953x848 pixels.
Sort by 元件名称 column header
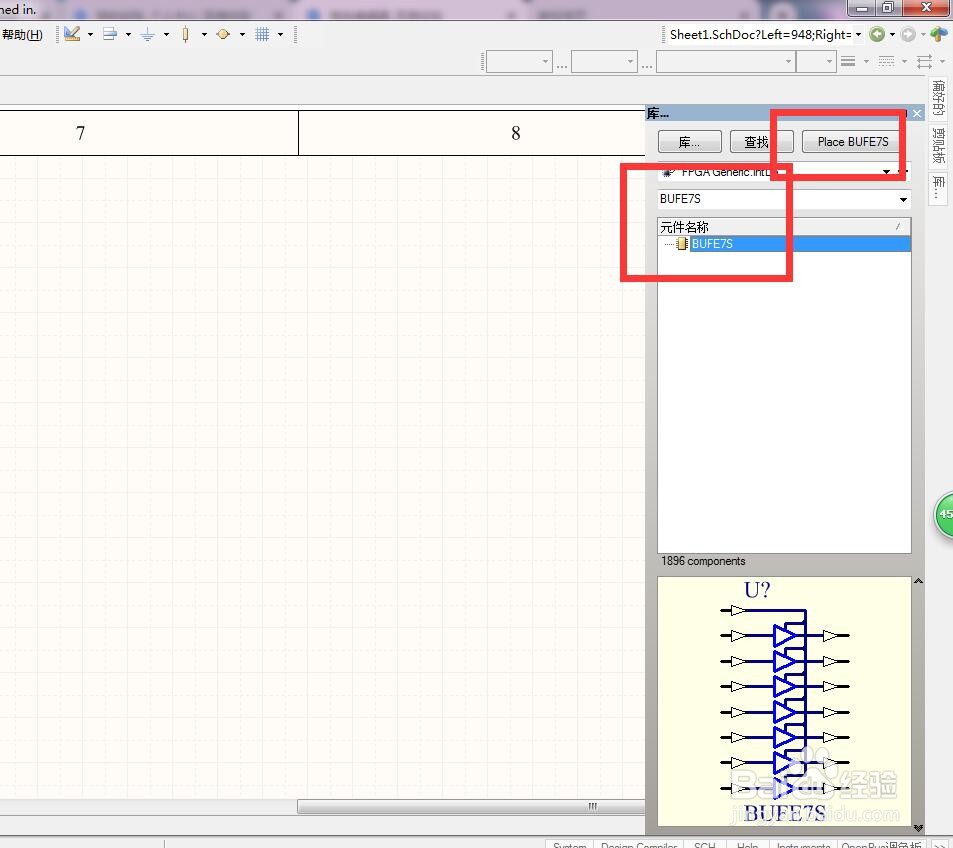784,227
